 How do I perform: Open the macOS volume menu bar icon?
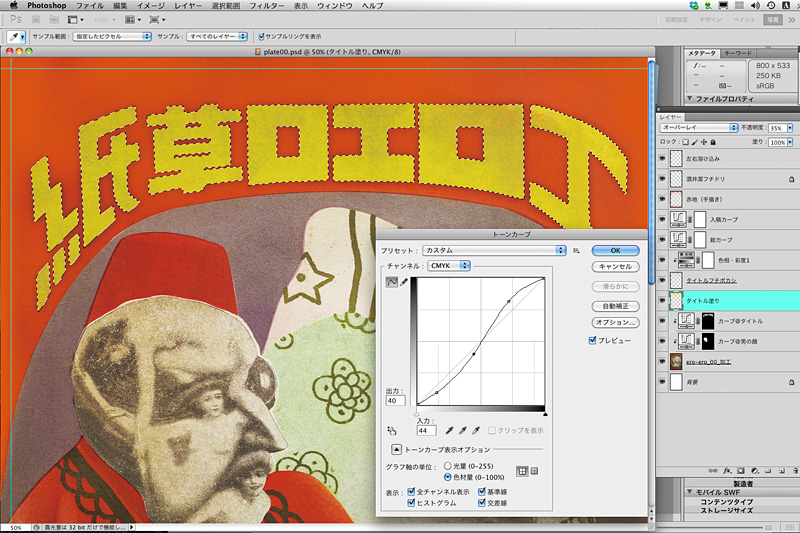coord(755,5)
